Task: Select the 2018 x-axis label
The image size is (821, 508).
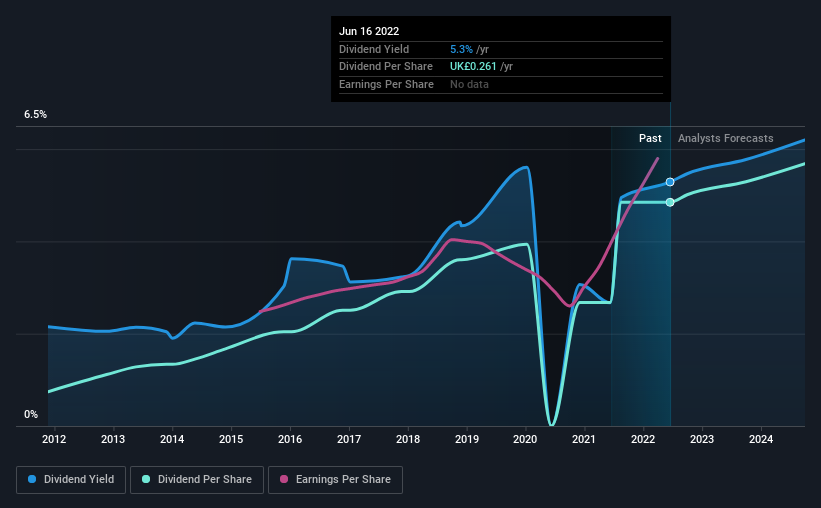Action: pos(408,439)
